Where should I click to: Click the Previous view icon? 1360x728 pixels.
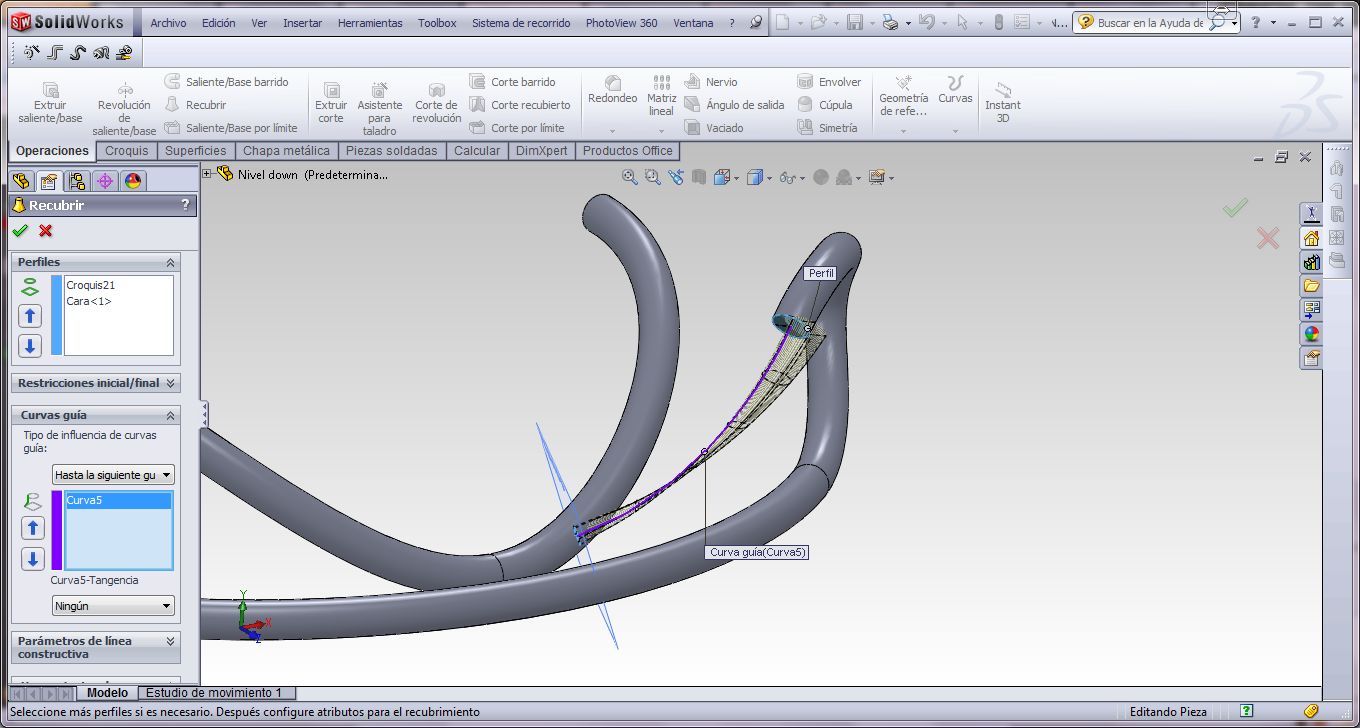tap(676, 177)
